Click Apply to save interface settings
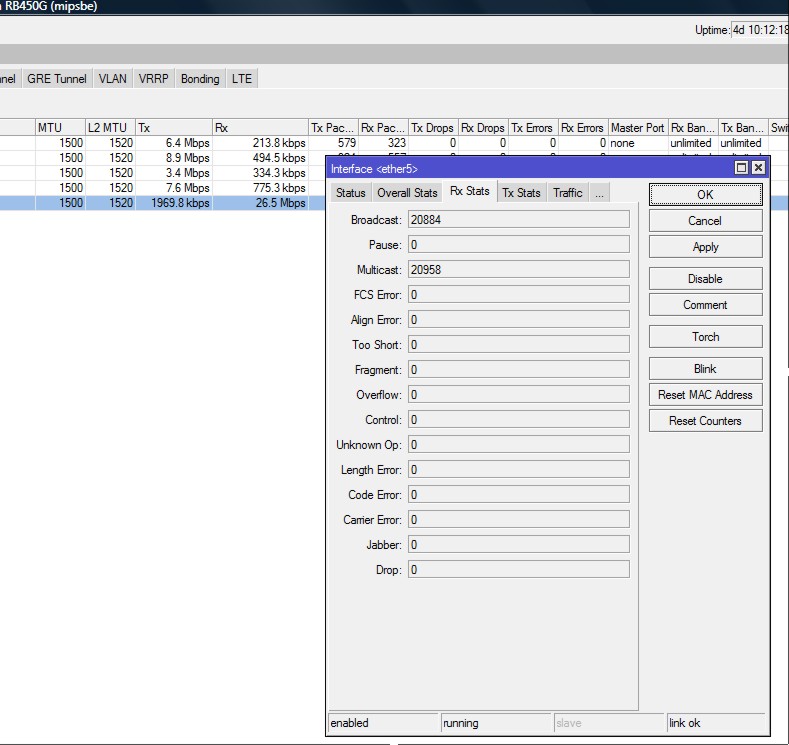The height and width of the screenshot is (745, 789). [705, 247]
